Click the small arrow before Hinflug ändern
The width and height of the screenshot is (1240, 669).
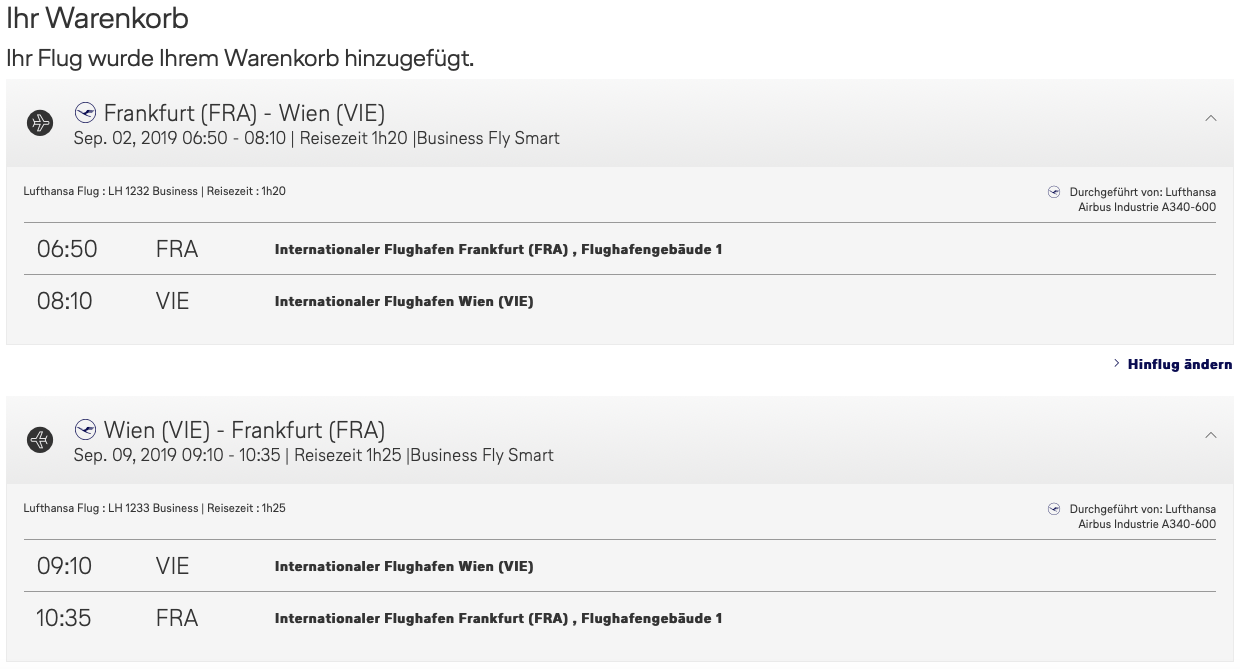(1117, 364)
